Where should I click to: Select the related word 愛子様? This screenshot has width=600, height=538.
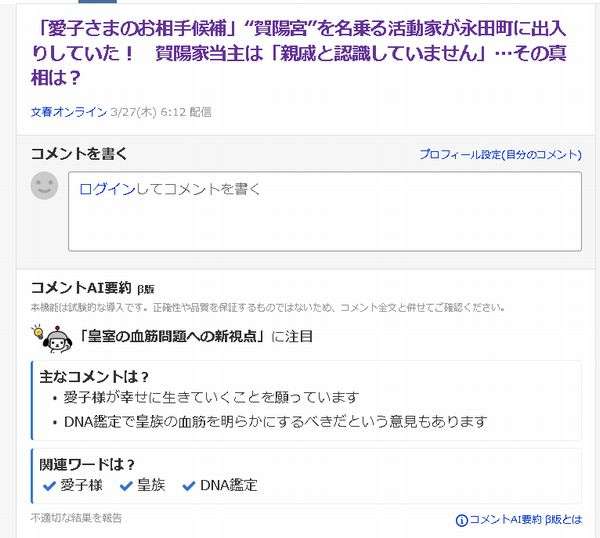pyautogui.click(x=82, y=485)
